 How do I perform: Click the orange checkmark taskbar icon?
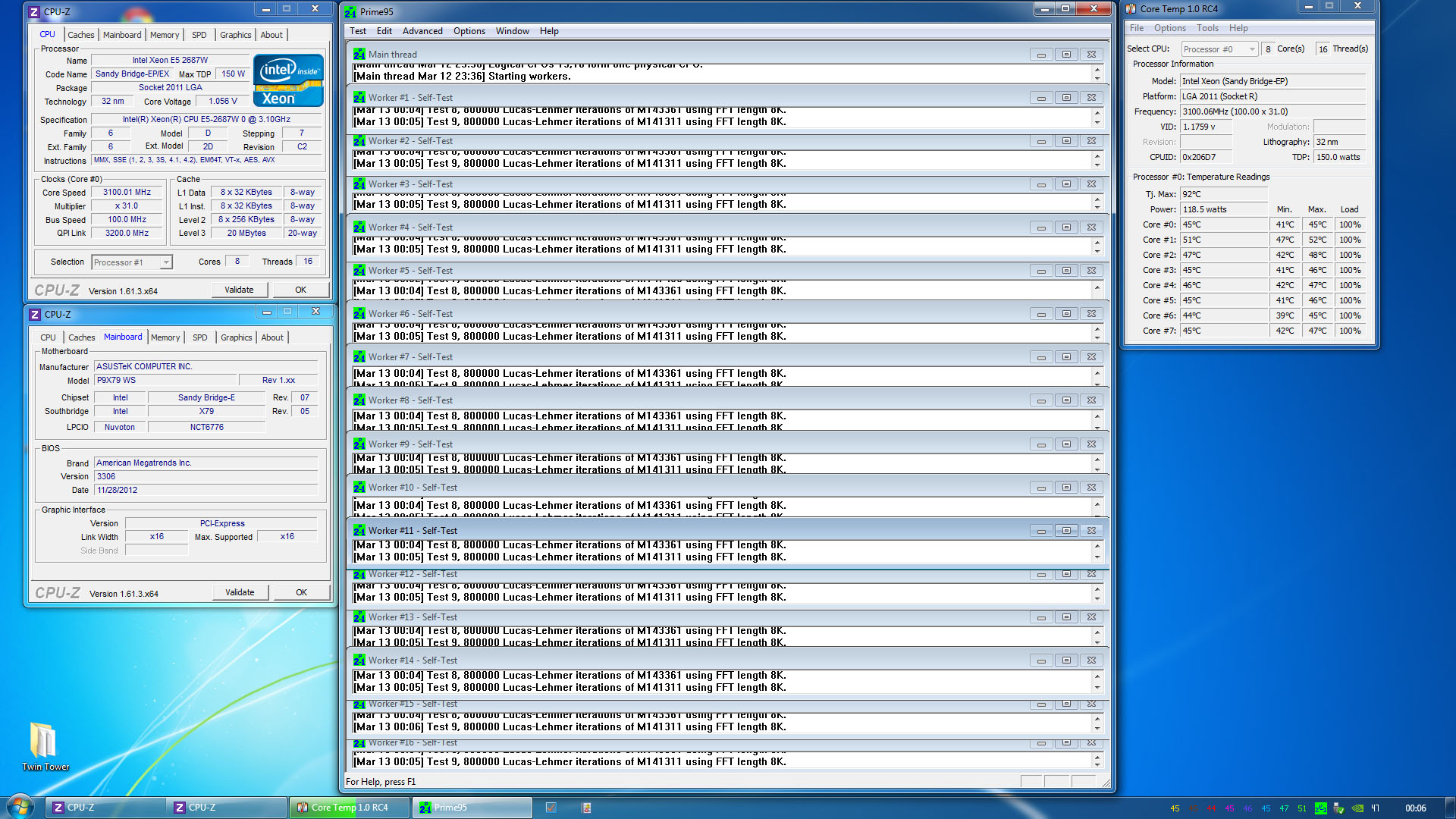click(551, 808)
